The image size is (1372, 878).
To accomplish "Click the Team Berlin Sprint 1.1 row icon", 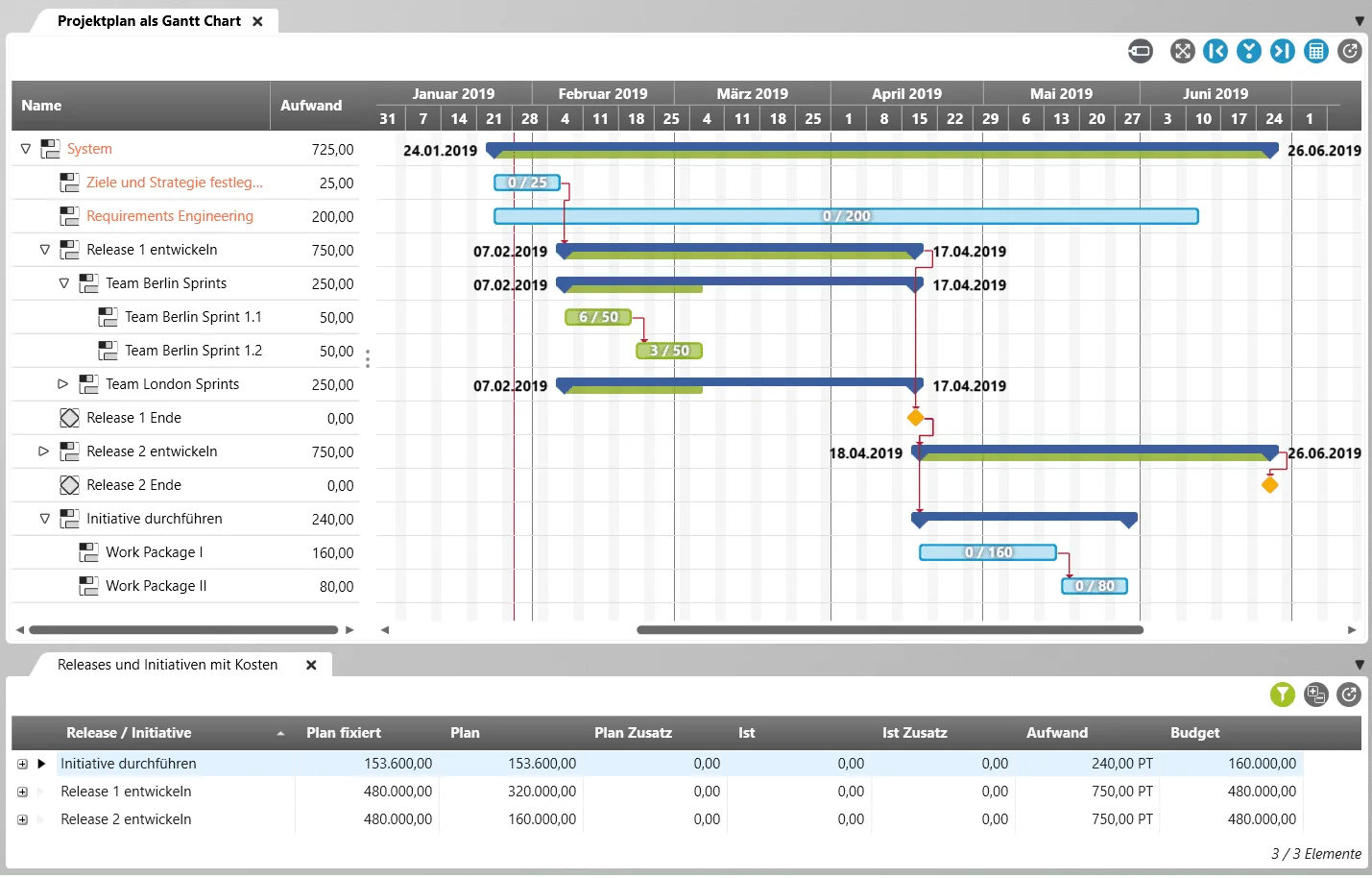I will (x=108, y=317).
